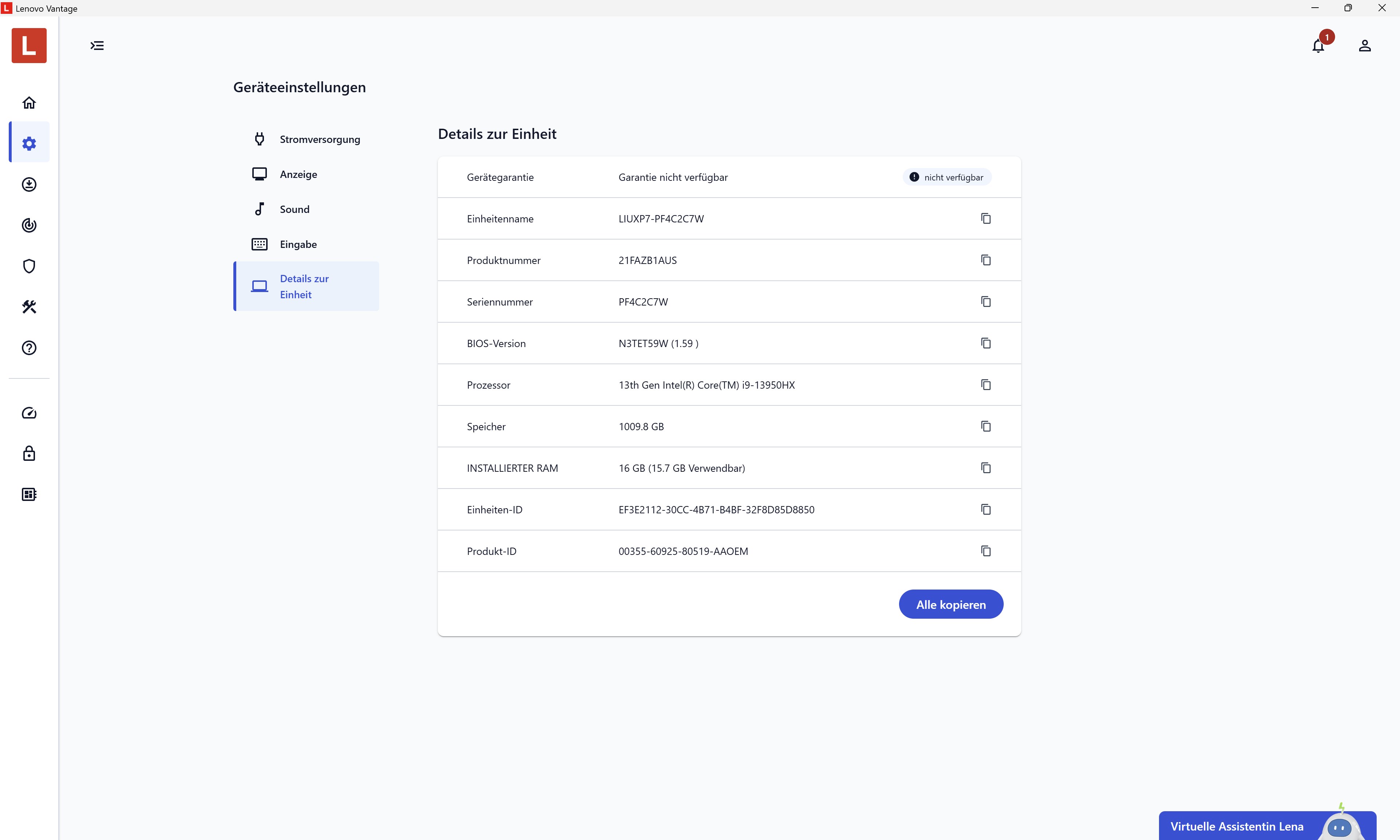The height and width of the screenshot is (840, 1400).
Task: Copy the BIOS-Version value
Action: pyautogui.click(x=986, y=343)
